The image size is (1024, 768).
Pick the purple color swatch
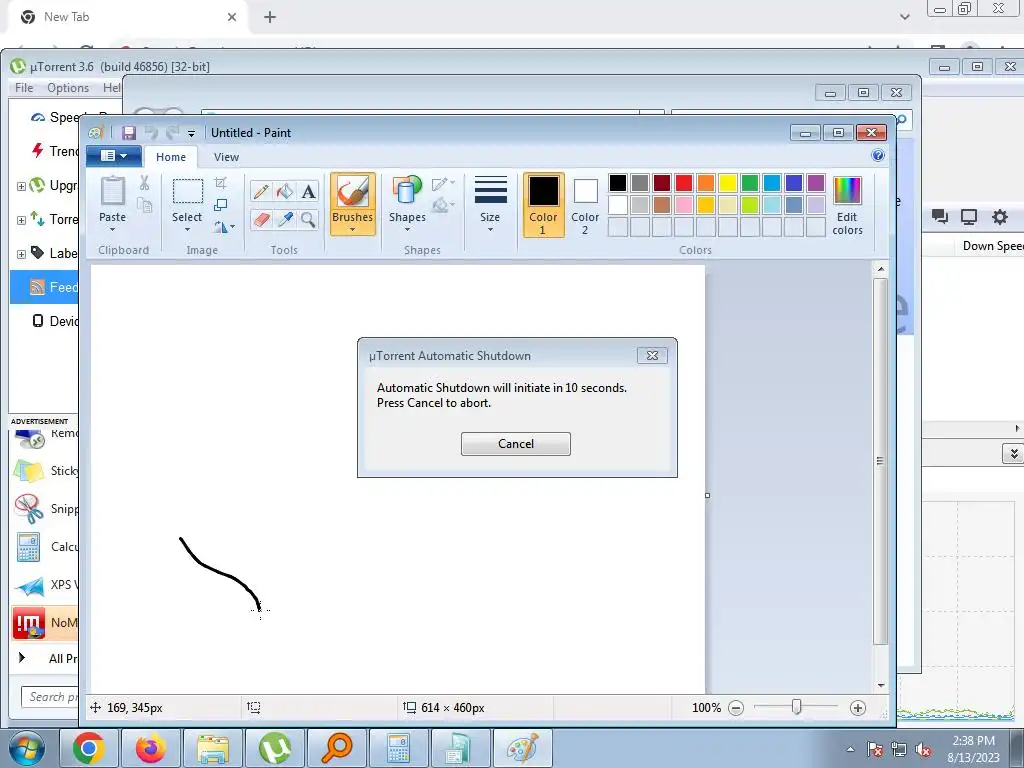(816, 183)
